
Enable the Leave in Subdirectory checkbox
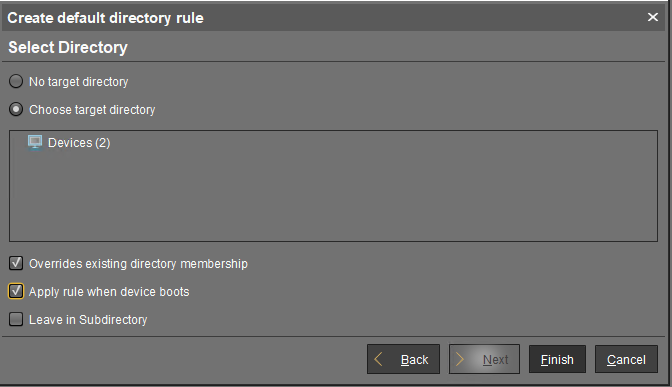point(16,319)
